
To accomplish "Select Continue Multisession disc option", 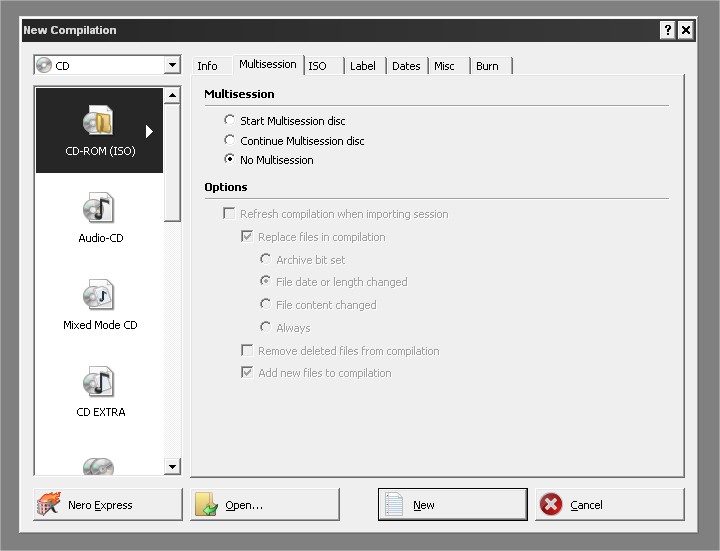I will pyautogui.click(x=230, y=141).
